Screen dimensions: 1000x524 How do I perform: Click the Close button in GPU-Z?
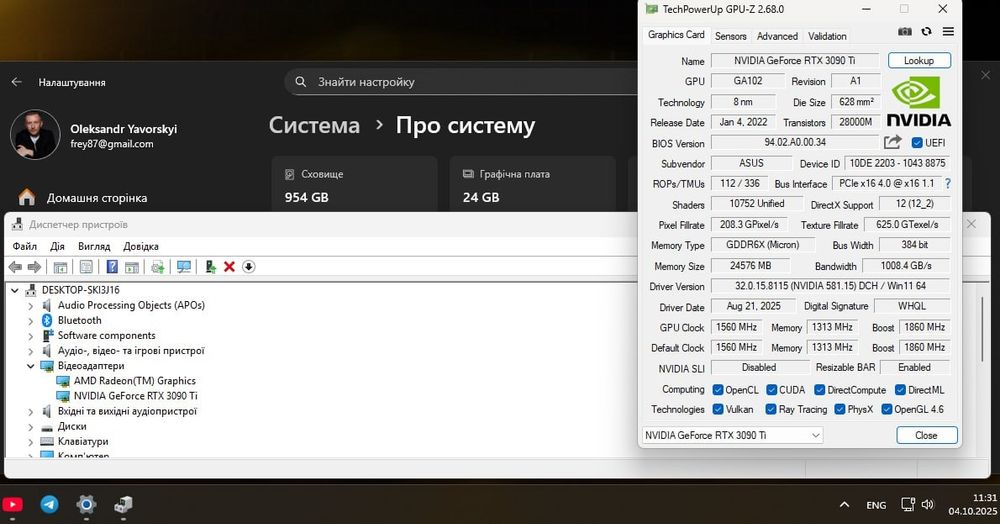pyautogui.click(x=927, y=435)
